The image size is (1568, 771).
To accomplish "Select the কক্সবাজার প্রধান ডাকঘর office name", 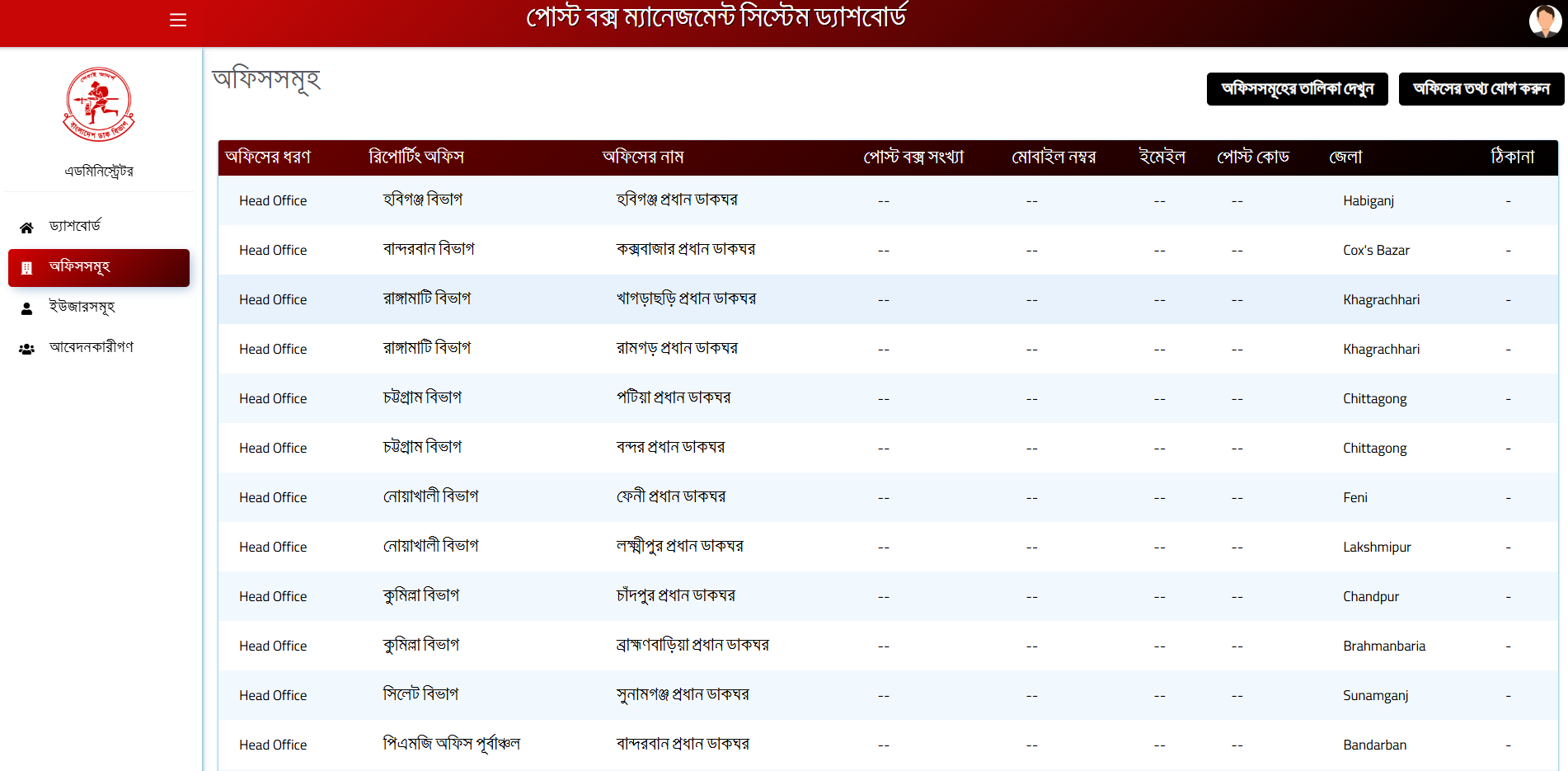I will tap(685, 250).
